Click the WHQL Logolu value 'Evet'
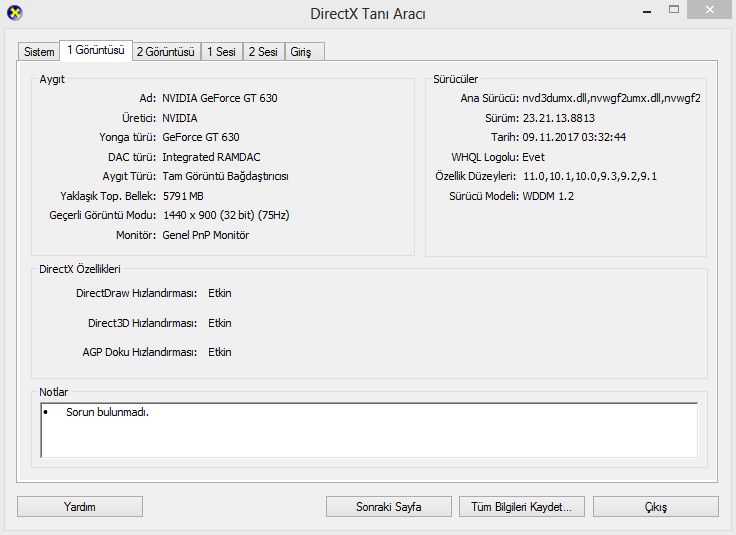The width and height of the screenshot is (736, 535). (x=533, y=157)
